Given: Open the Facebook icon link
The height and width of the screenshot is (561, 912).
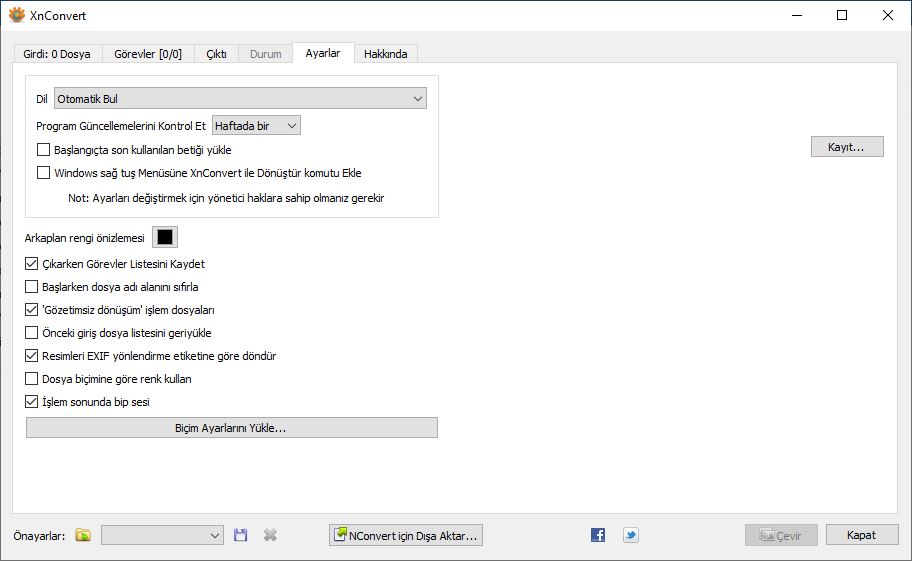Looking at the screenshot, I should 597,535.
